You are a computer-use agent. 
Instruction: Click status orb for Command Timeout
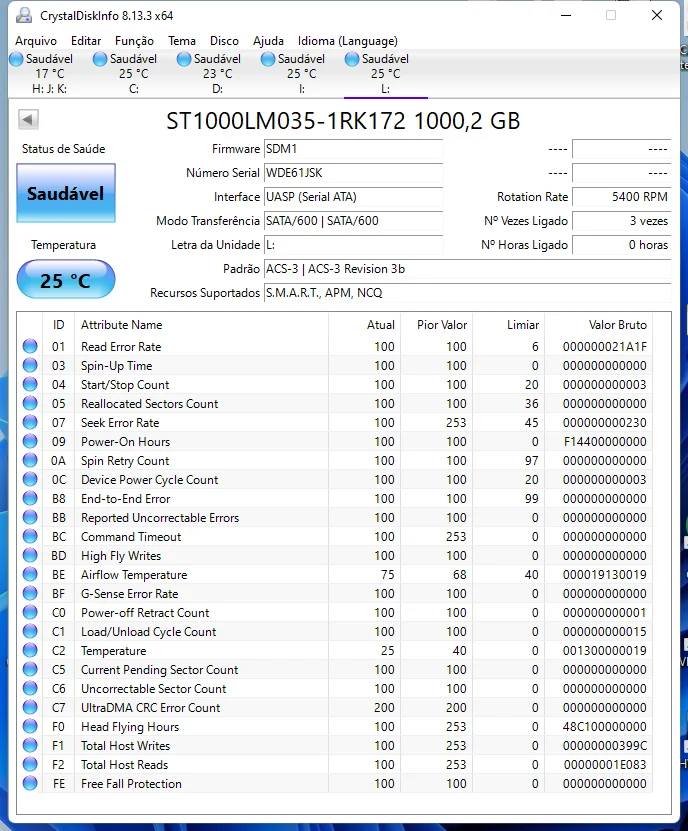[30, 536]
